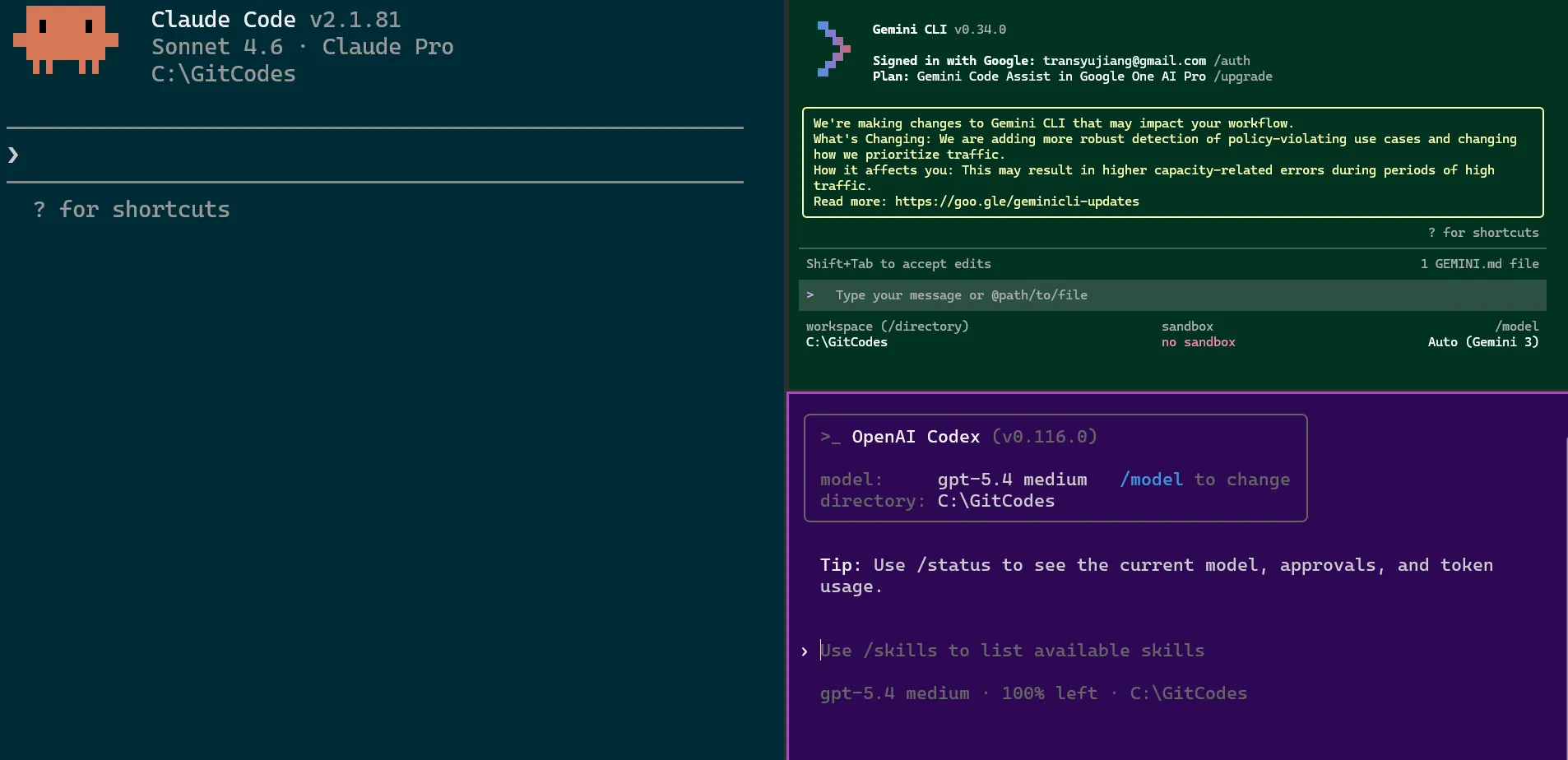Click the Gemini CLI pixel arrow logo
1568x760 pixels.
coord(833,49)
